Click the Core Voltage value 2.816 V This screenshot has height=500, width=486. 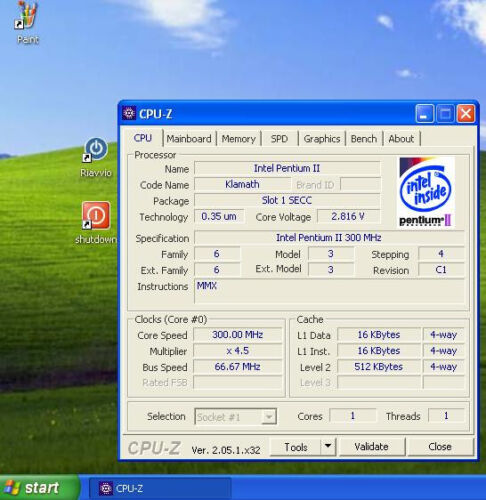[348, 216]
